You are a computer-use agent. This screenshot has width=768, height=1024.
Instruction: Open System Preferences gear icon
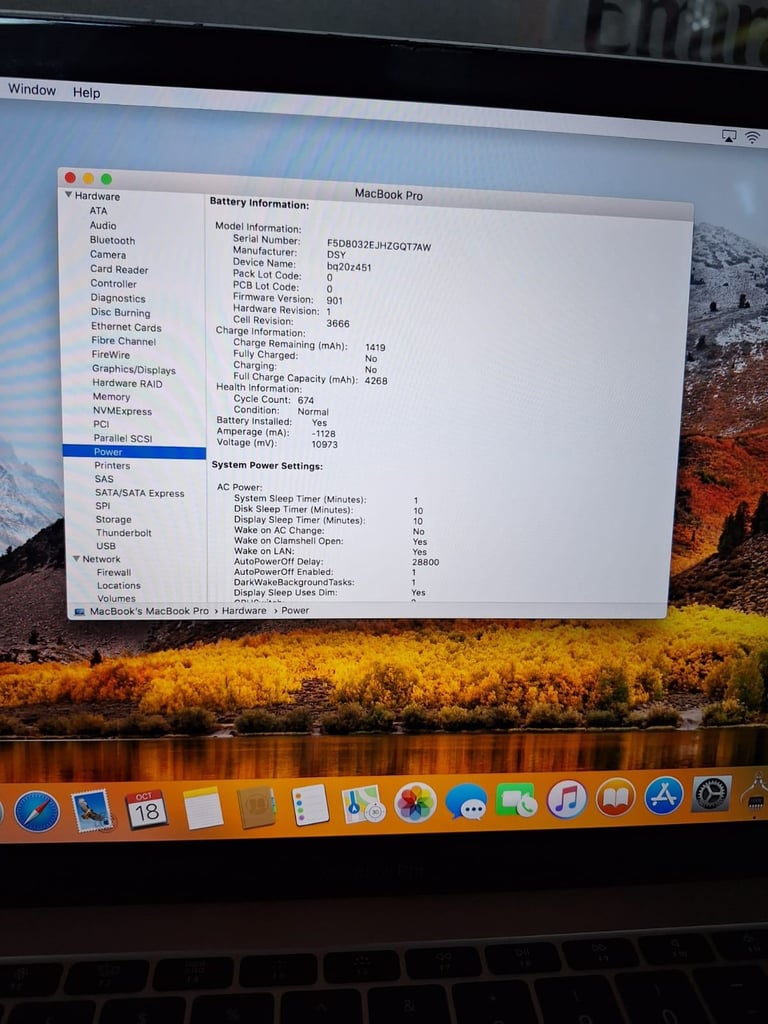(x=711, y=793)
